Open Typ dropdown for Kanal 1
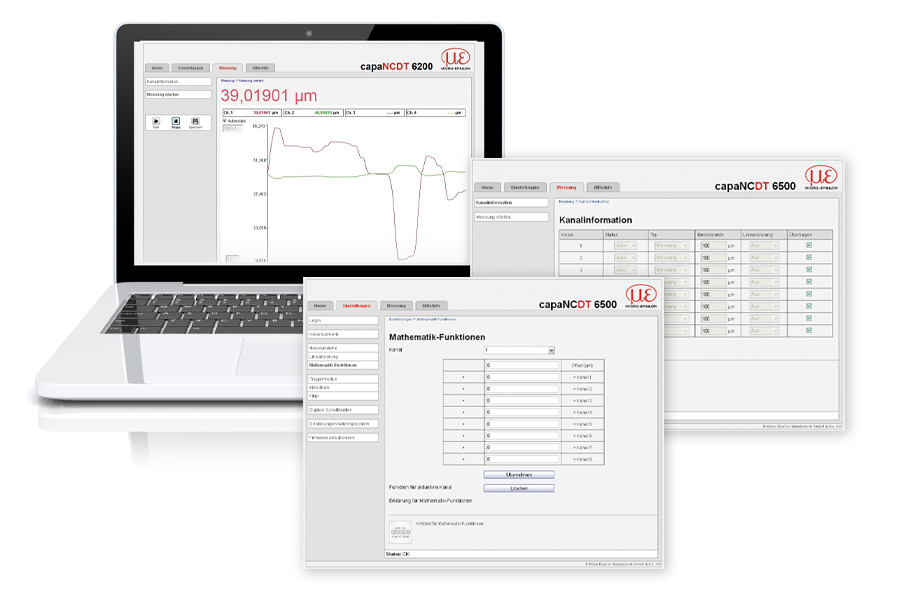This screenshot has height=600, width=900. click(x=672, y=245)
